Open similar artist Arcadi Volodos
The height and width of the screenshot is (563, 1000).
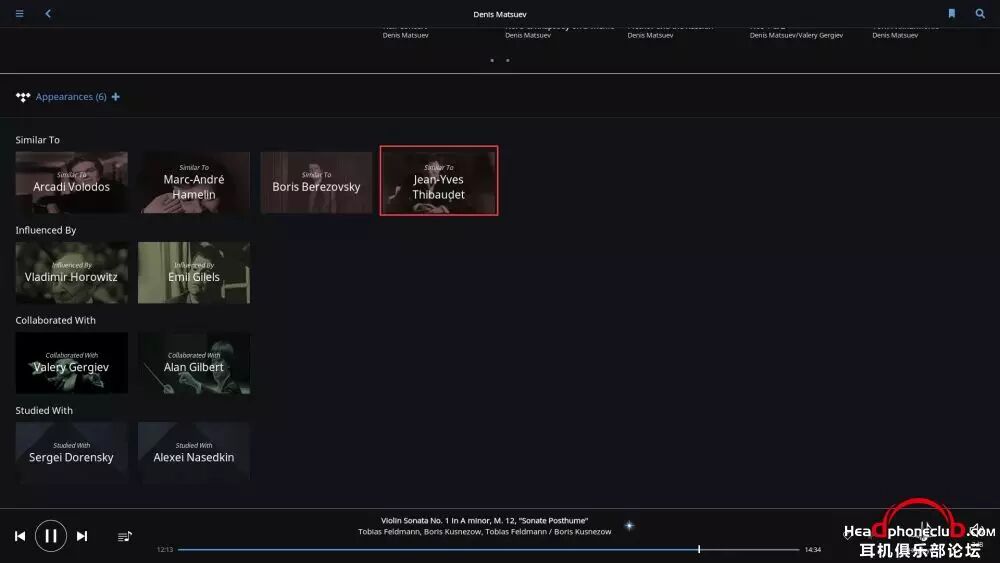click(71, 182)
